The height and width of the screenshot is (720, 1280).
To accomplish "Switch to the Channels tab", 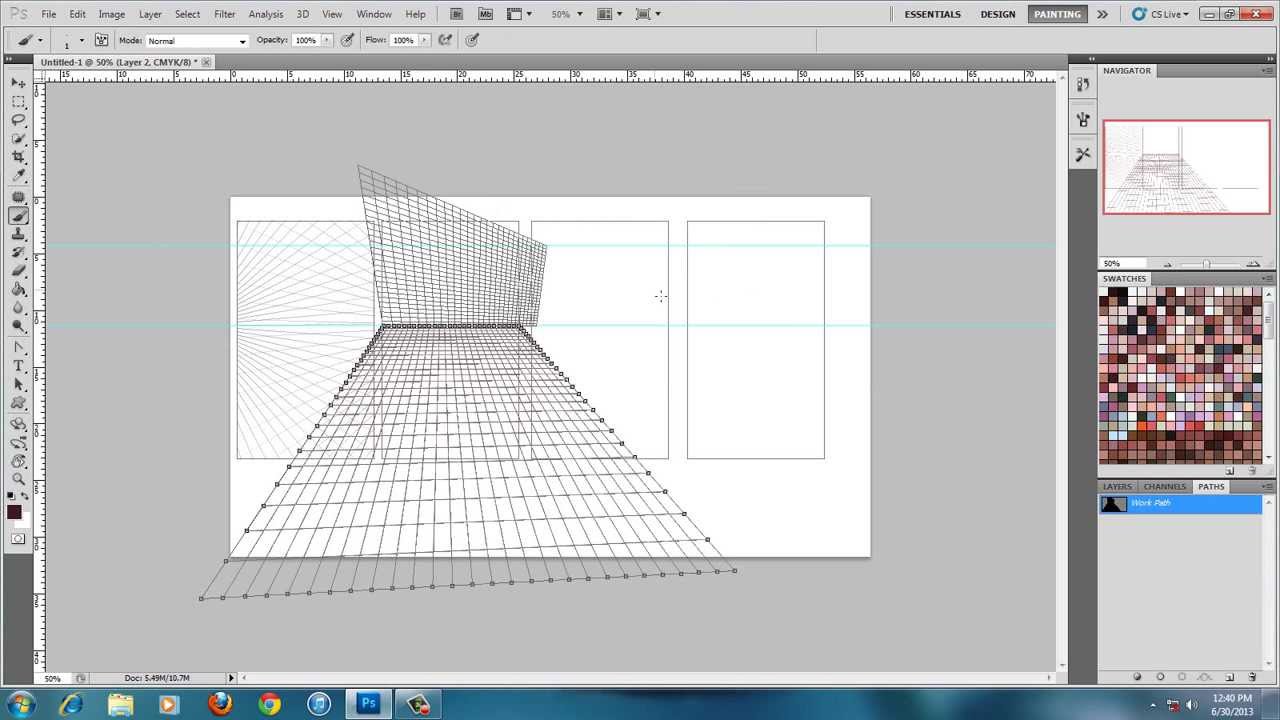I will point(1164,486).
